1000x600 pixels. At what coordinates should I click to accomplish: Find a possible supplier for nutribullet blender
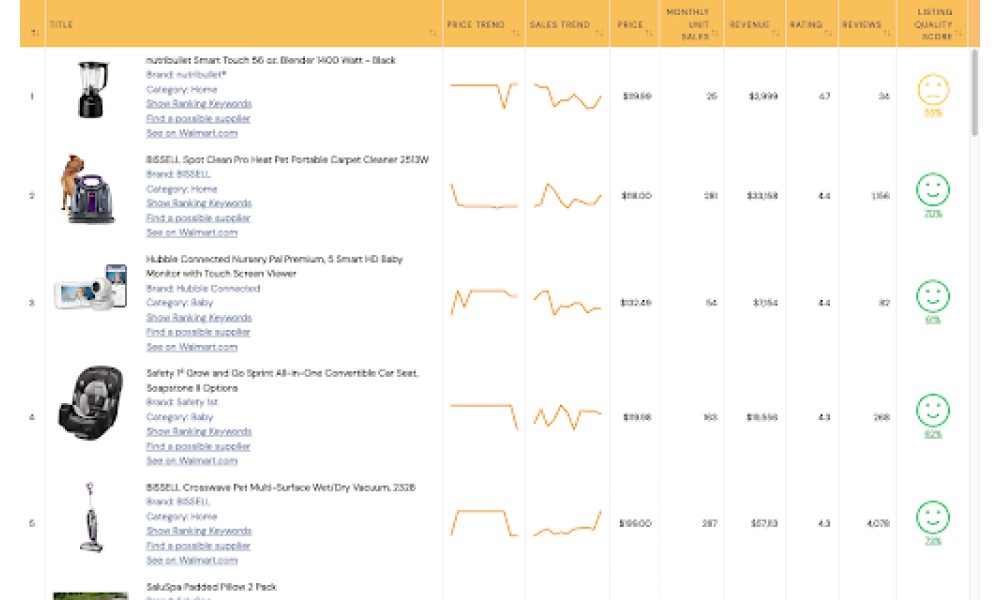point(198,119)
